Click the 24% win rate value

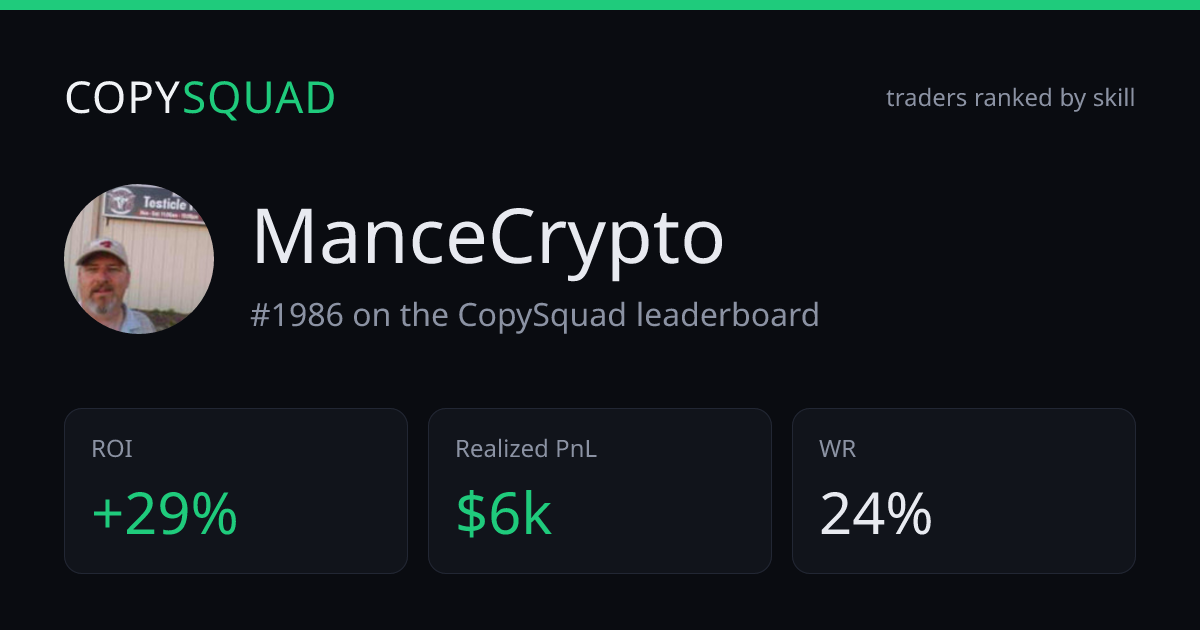coord(876,515)
